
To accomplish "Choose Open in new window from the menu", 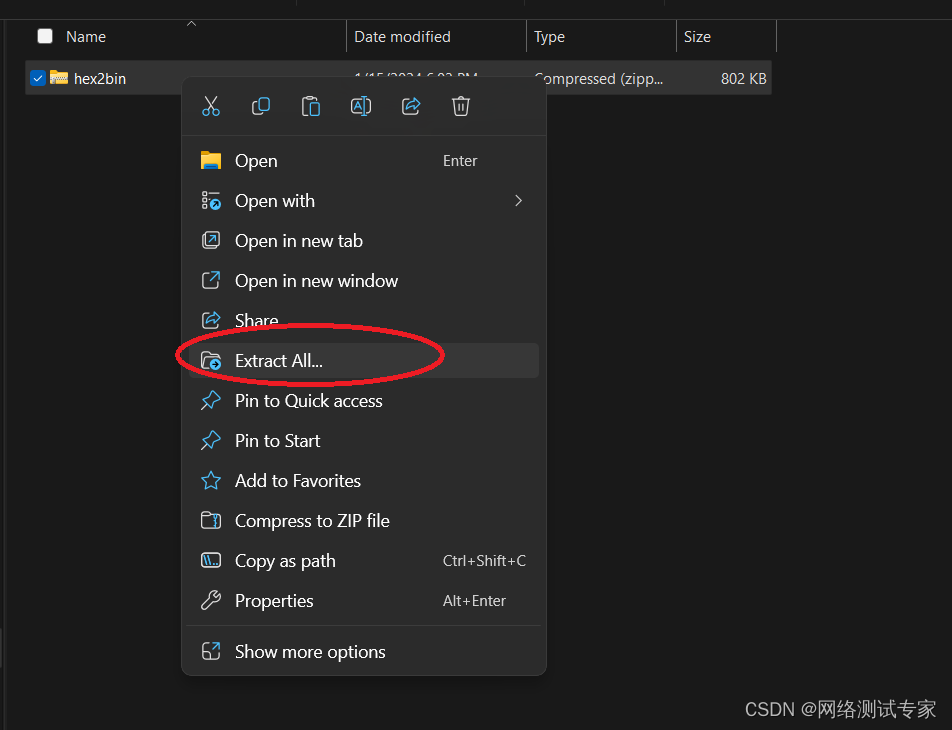I will click(x=316, y=280).
